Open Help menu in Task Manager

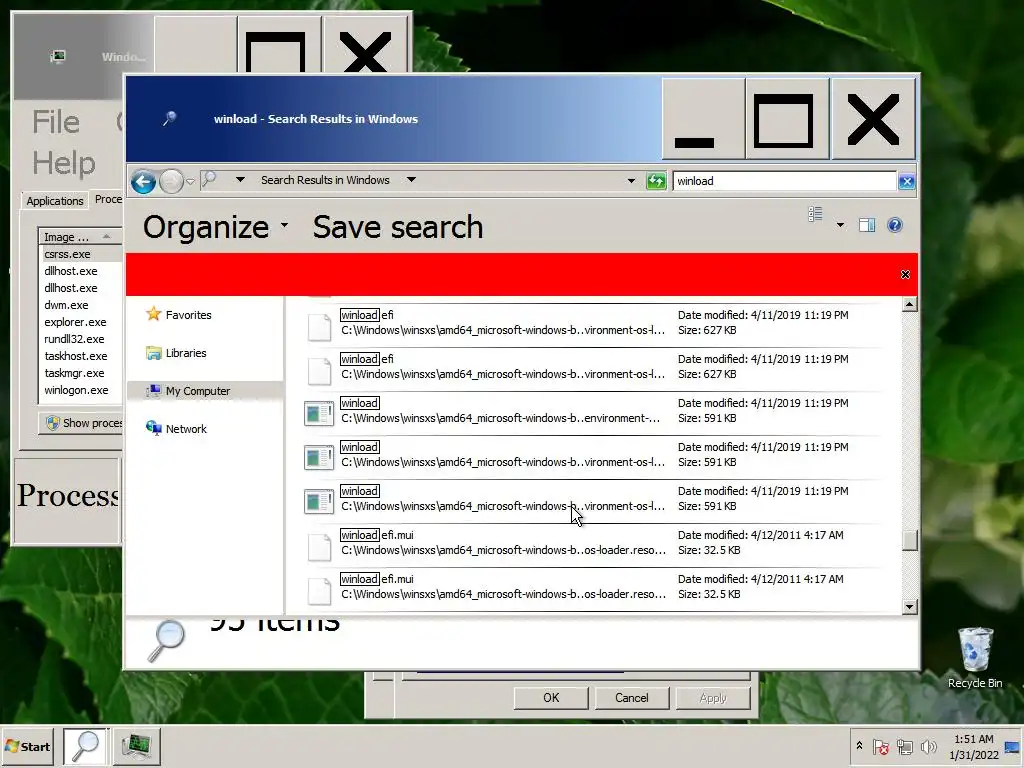click(x=63, y=163)
